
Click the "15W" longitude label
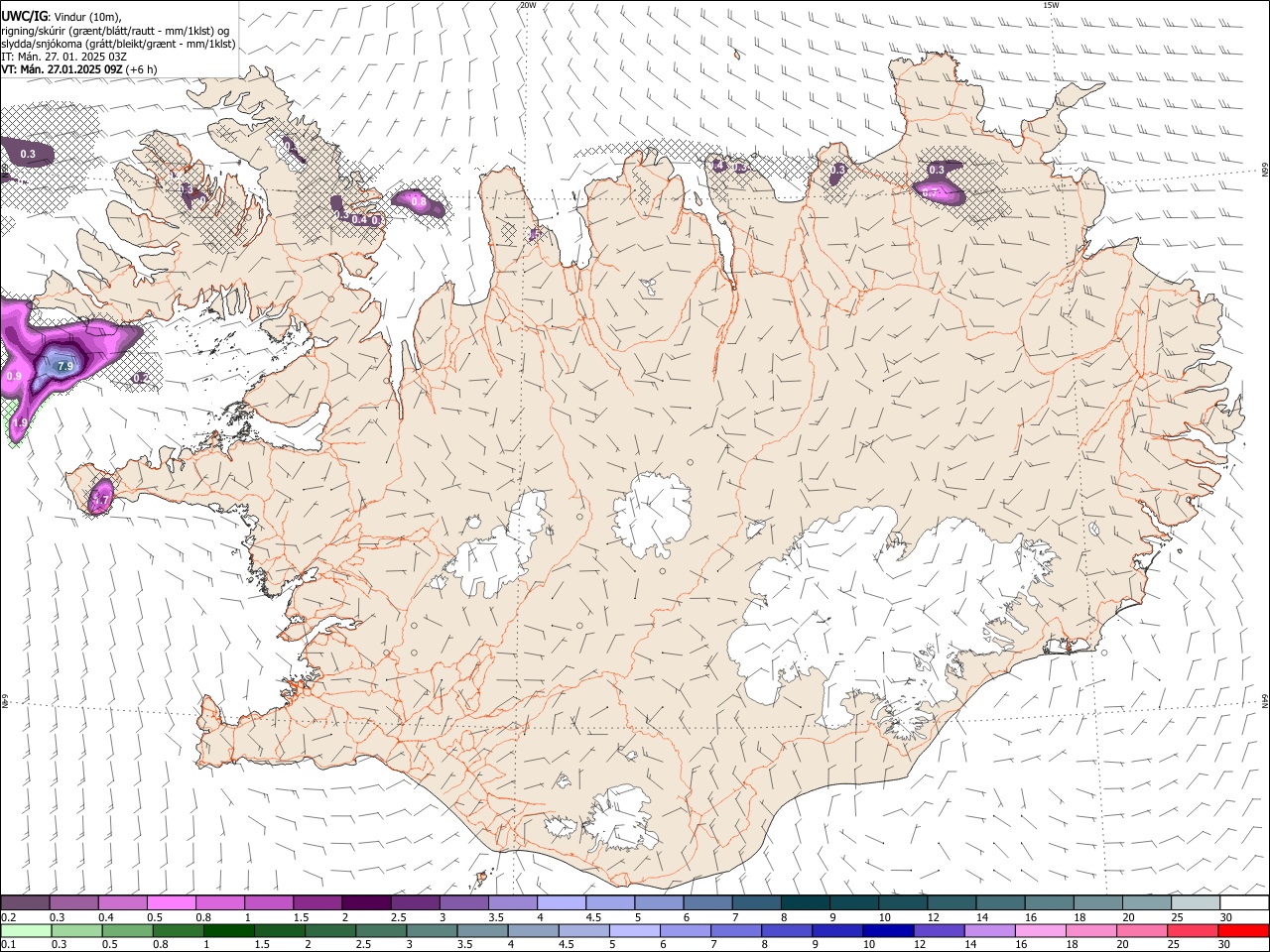coord(1051,5)
